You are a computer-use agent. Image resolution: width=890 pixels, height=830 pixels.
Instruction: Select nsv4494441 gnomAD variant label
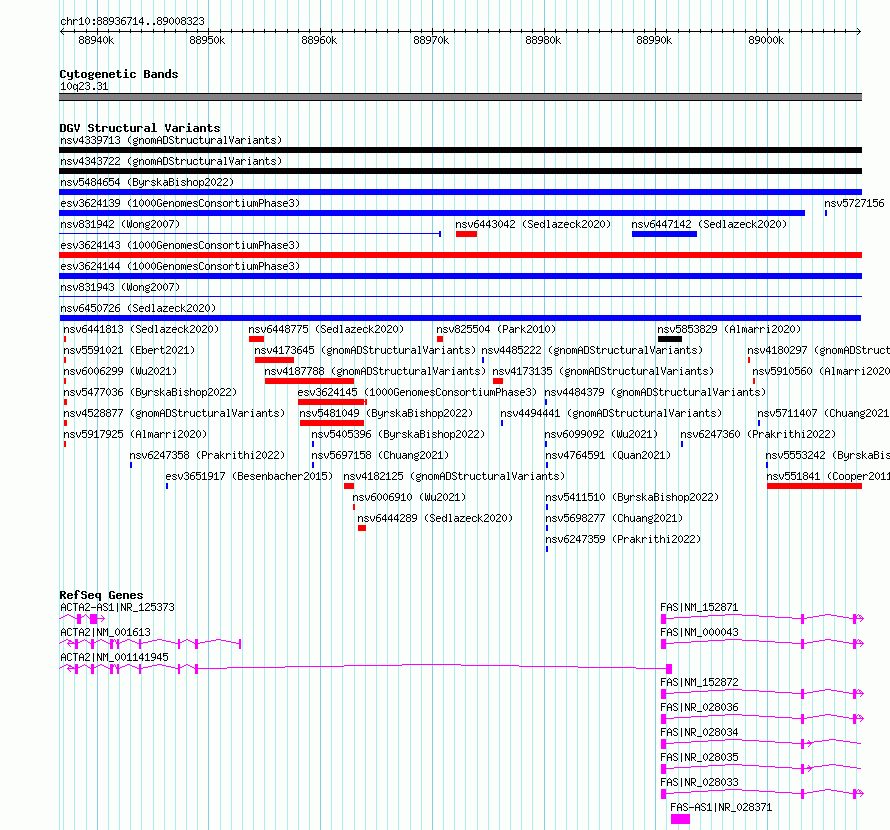coord(611,413)
